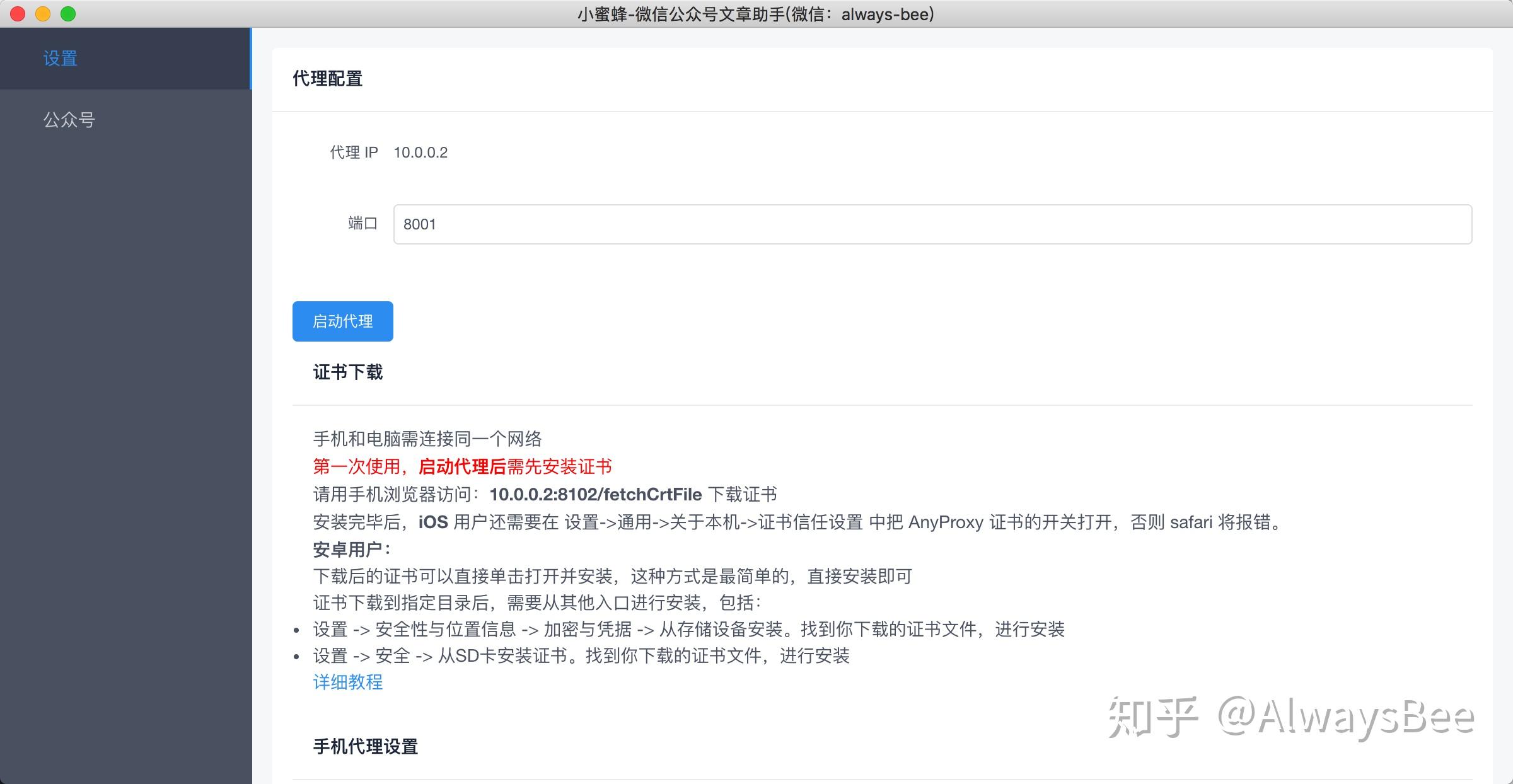Click the 代理 IP value 10.0.0.2
This screenshot has width=1513, height=784.
point(420,153)
